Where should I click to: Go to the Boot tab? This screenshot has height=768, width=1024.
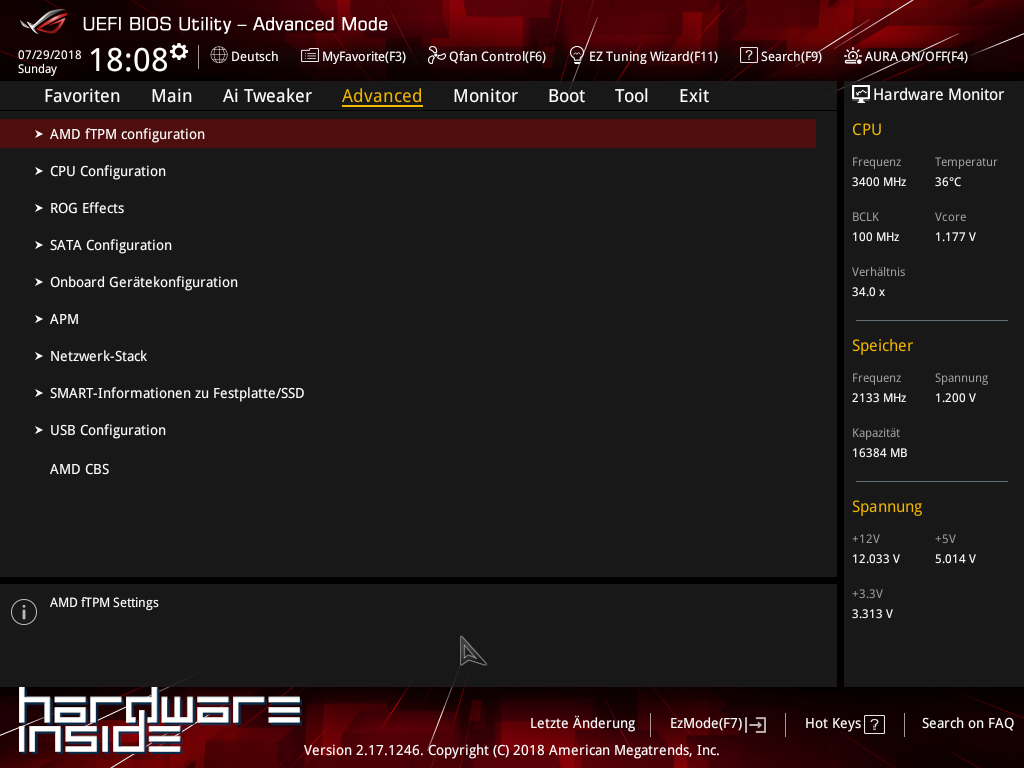click(566, 96)
